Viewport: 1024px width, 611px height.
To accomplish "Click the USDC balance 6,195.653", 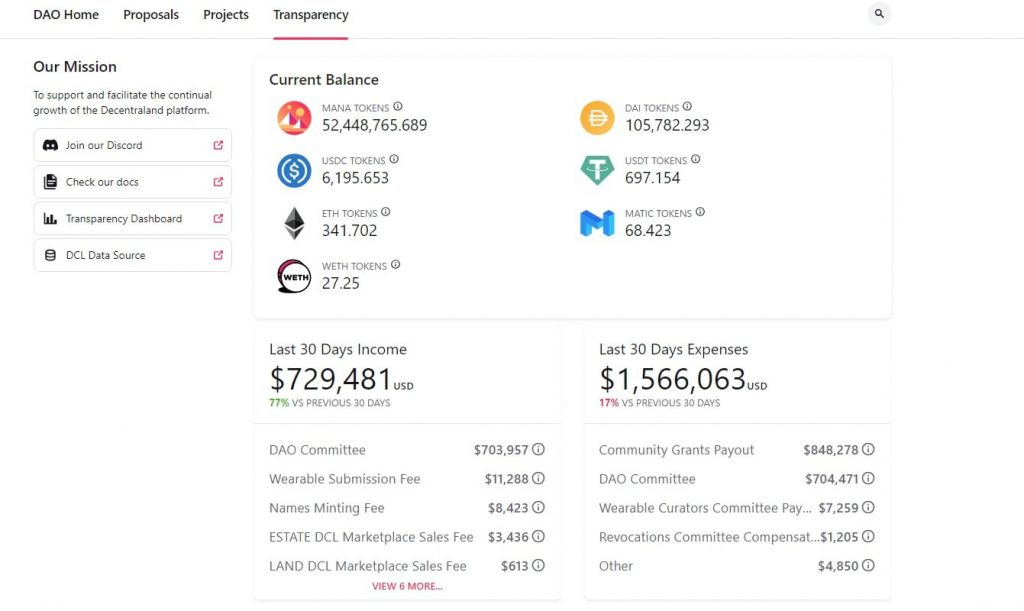I will point(355,178).
